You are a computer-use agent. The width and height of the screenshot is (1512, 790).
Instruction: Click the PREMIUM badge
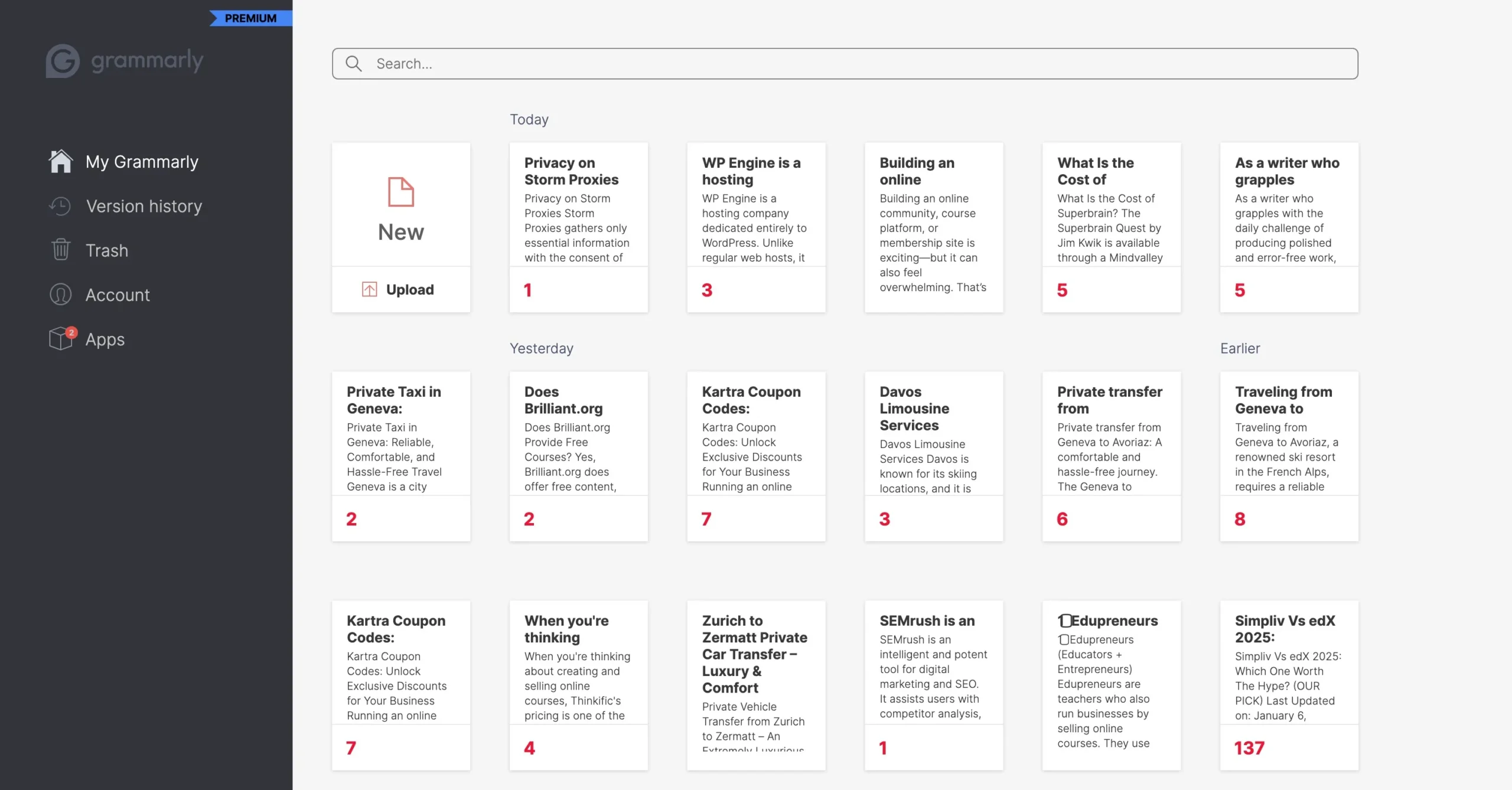click(x=251, y=18)
